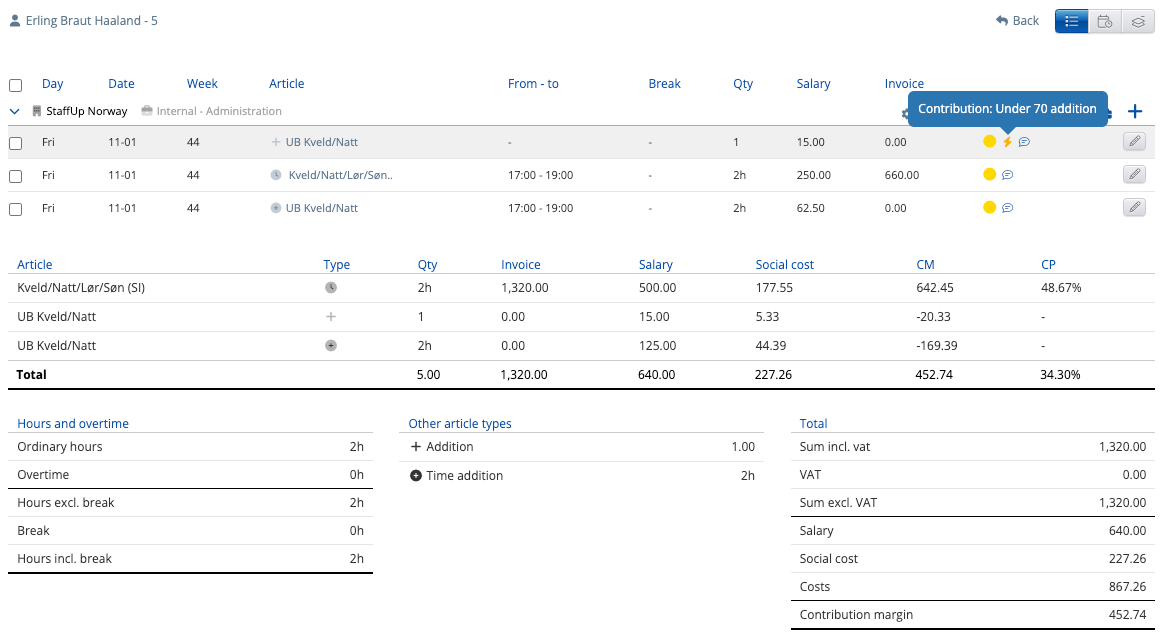This screenshot has width=1169, height=641.
Task: Click the Week column header
Action: pos(202,84)
